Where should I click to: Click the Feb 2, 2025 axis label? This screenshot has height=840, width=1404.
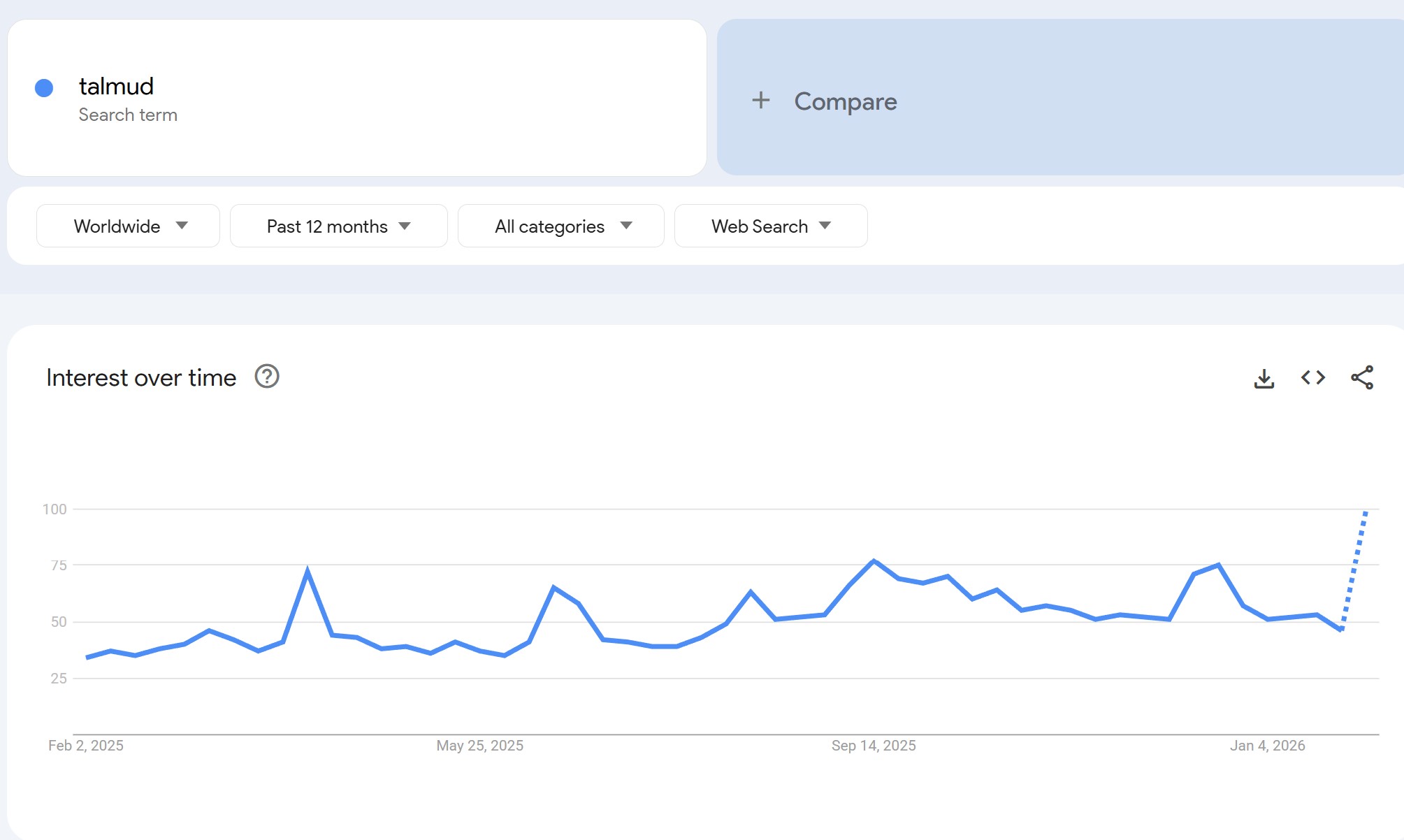86,746
